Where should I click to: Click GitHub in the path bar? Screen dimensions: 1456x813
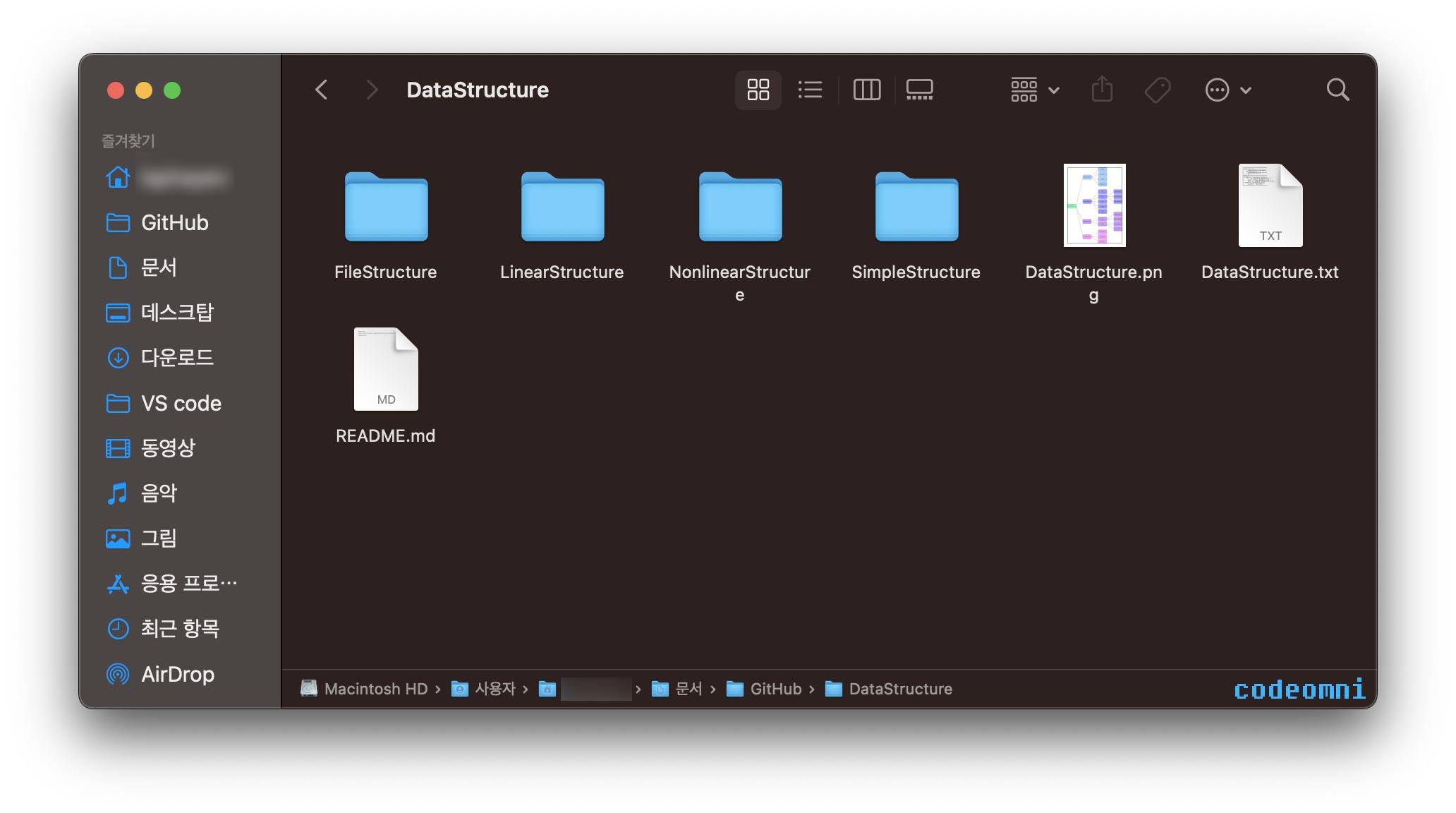[775, 689]
